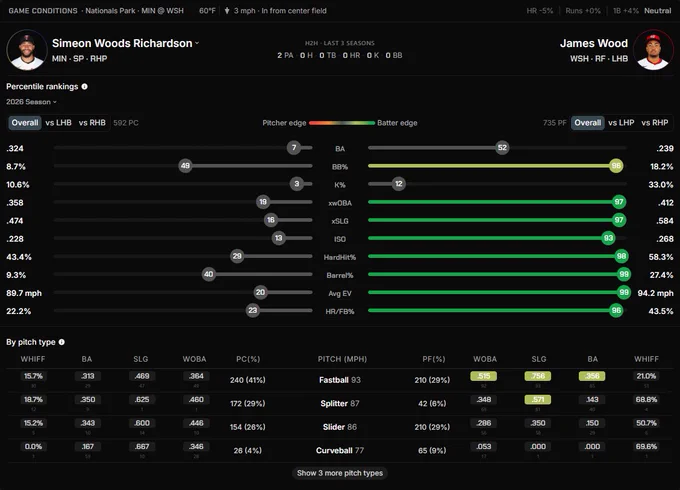Click the batter Barrel% percentile marker 99
680x490 pixels.
pos(624,274)
